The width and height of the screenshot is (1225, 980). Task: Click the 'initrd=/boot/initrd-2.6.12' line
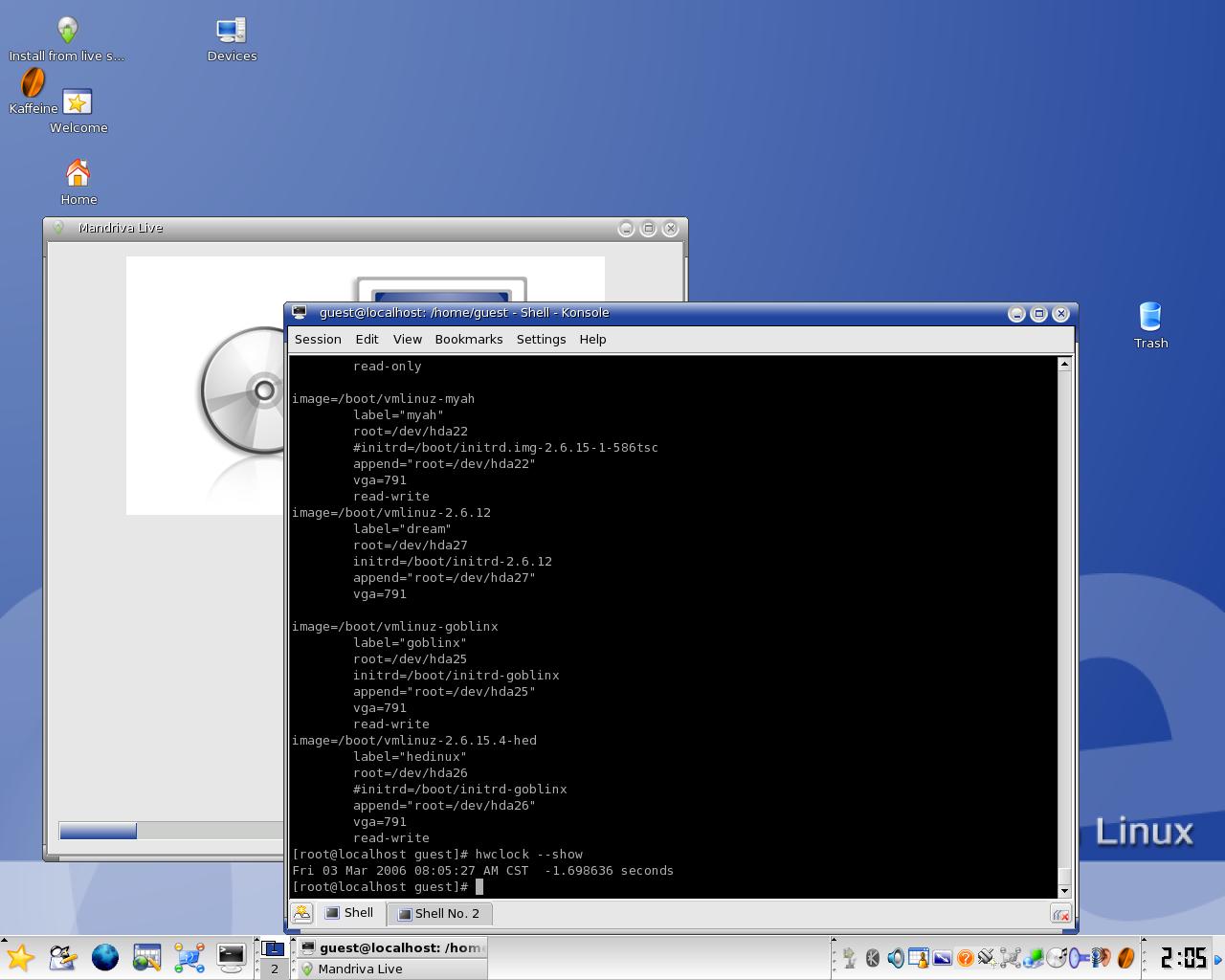(452, 562)
